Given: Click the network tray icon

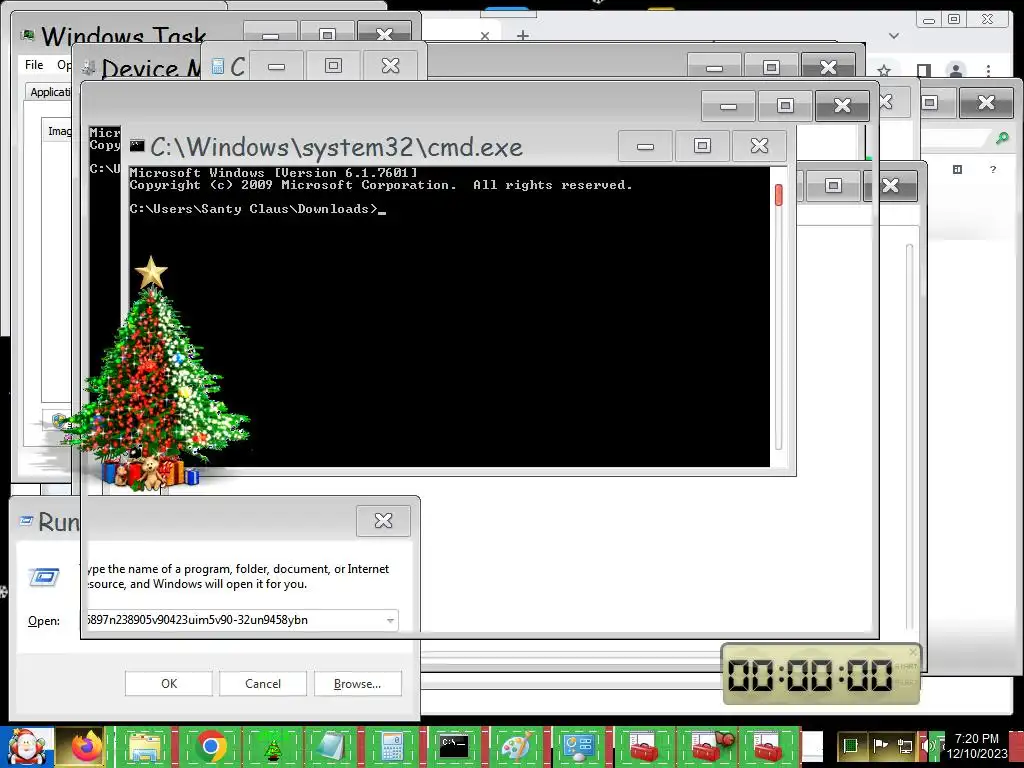Looking at the screenshot, I should [x=904, y=746].
